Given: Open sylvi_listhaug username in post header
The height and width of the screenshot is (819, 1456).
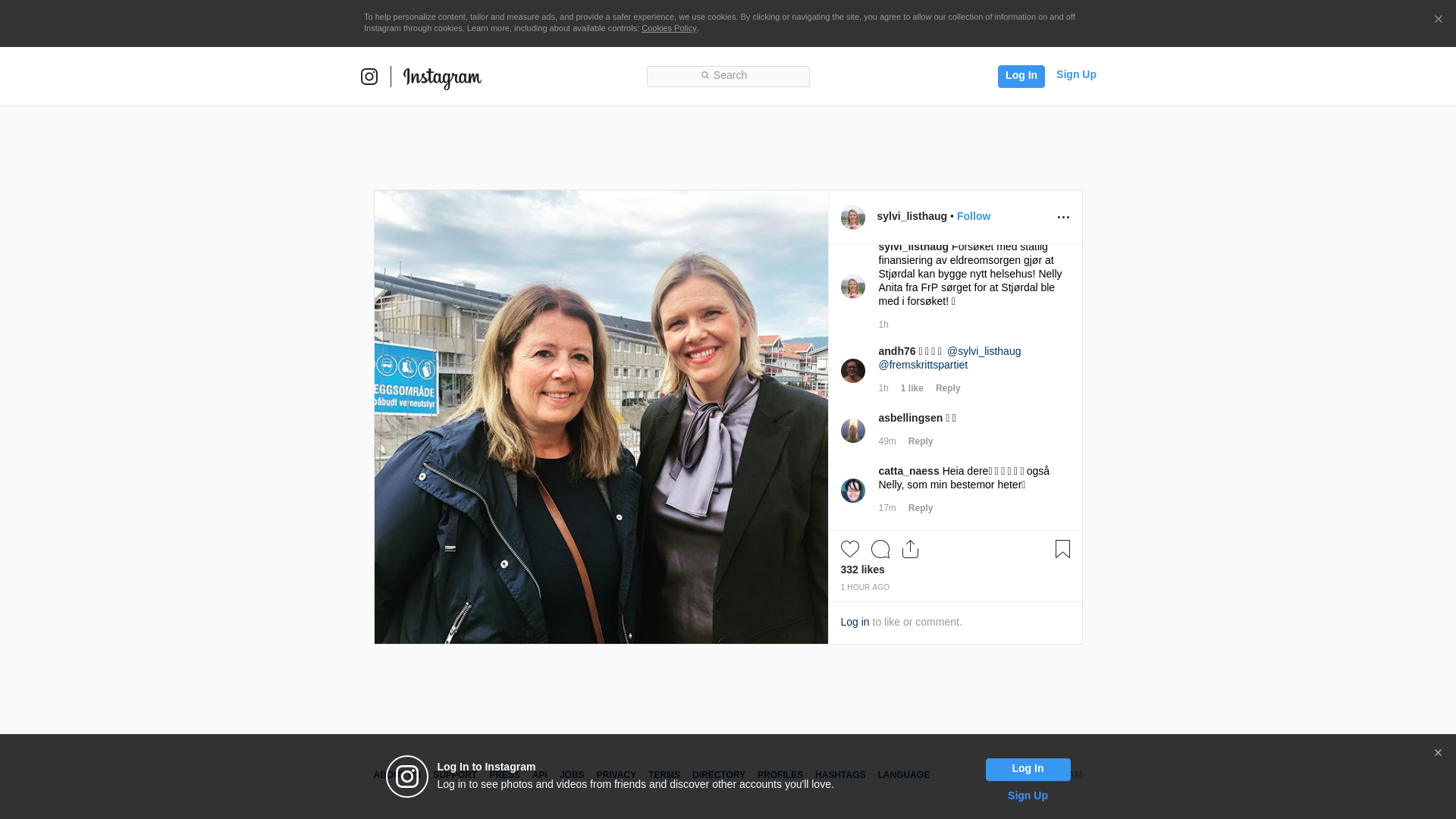Looking at the screenshot, I should point(912,216).
